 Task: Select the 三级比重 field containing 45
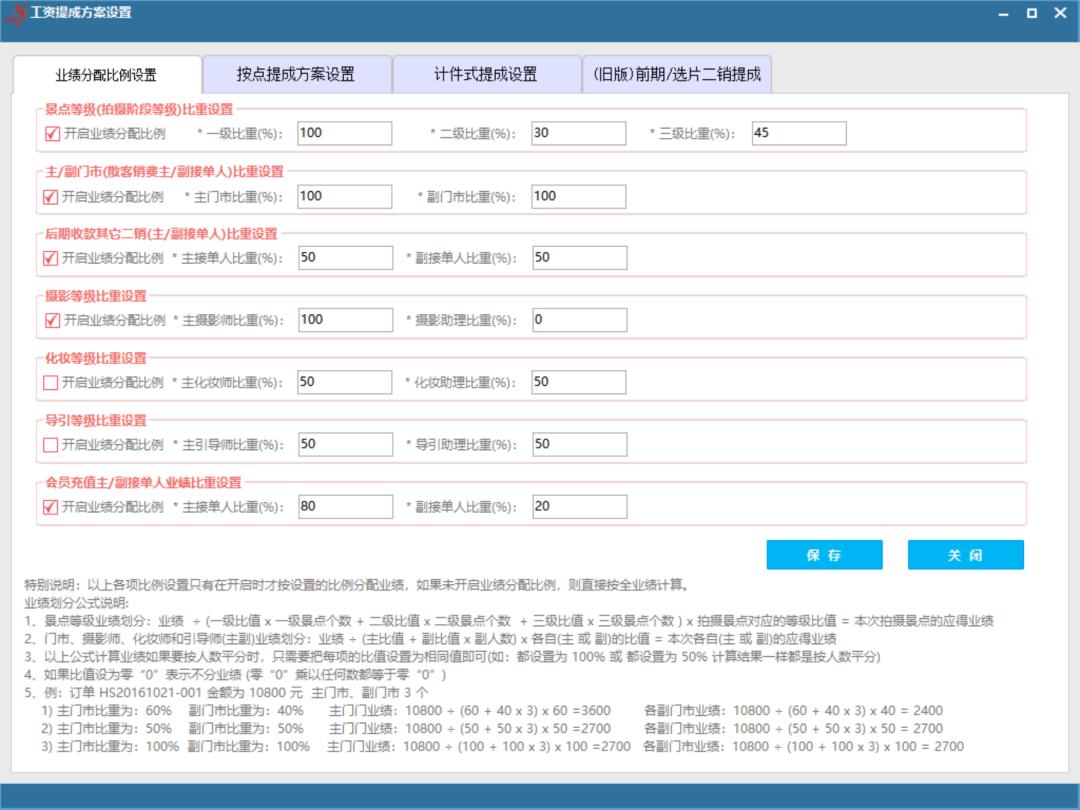pyautogui.click(x=796, y=133)
